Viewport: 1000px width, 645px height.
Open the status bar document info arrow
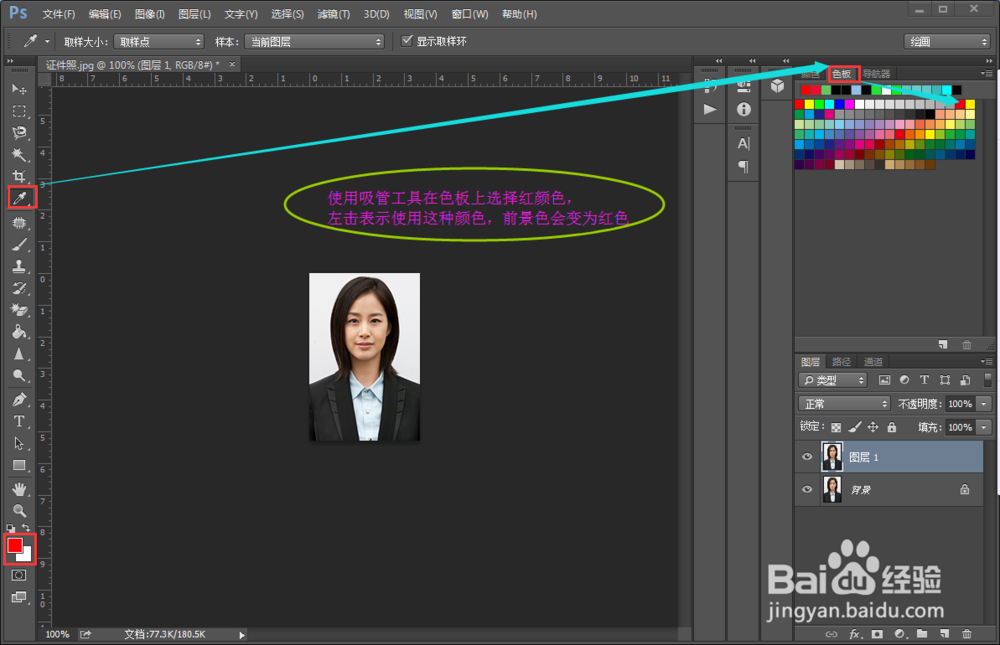242,635
